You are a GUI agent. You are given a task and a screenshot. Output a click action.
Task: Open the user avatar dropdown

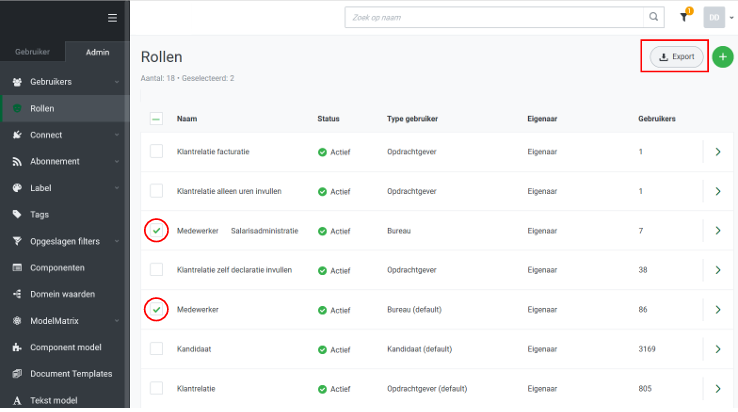(717, 17)
